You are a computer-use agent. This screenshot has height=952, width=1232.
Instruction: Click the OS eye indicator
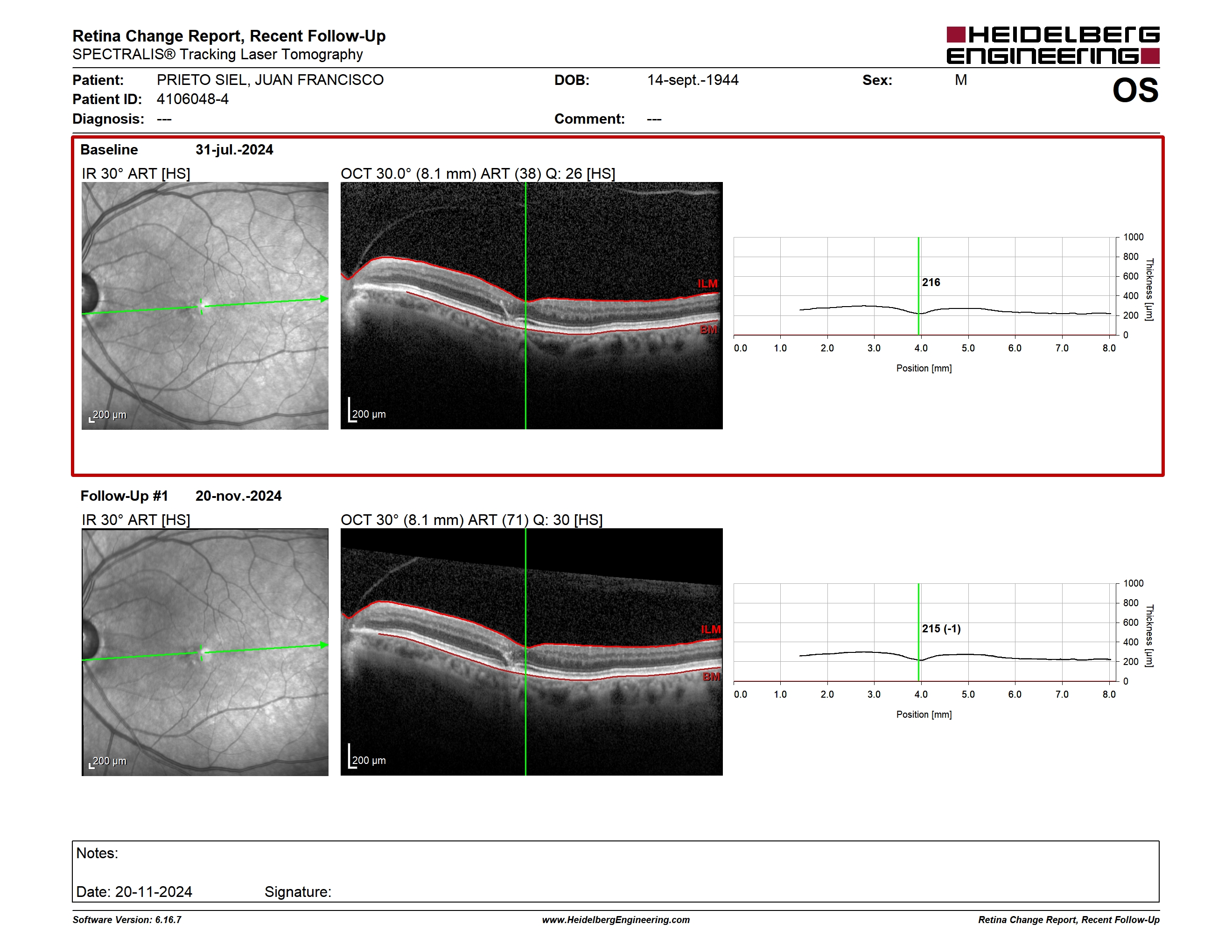1135,90
